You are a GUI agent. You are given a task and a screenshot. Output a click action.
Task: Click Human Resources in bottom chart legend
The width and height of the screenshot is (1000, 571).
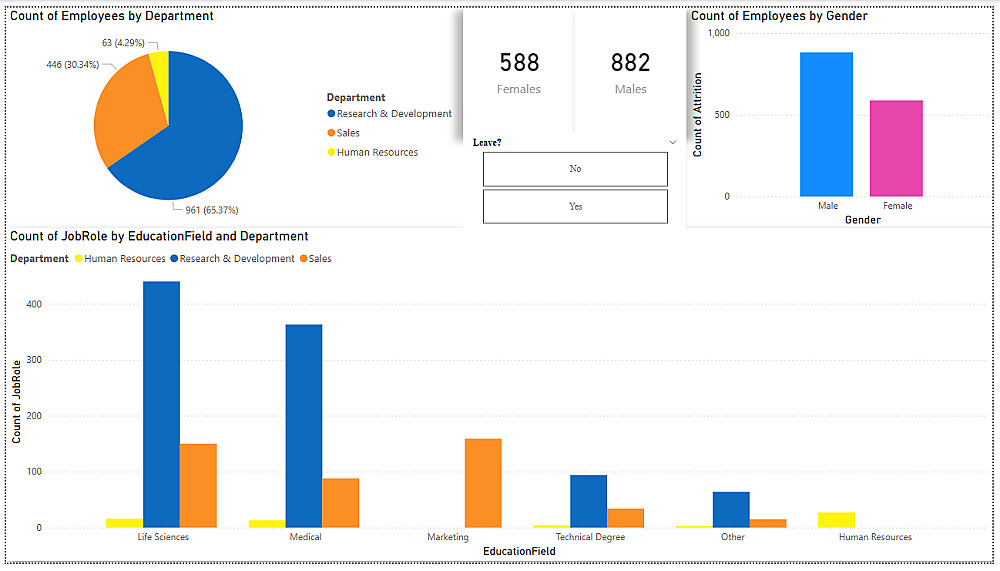[x=120, y=258]
